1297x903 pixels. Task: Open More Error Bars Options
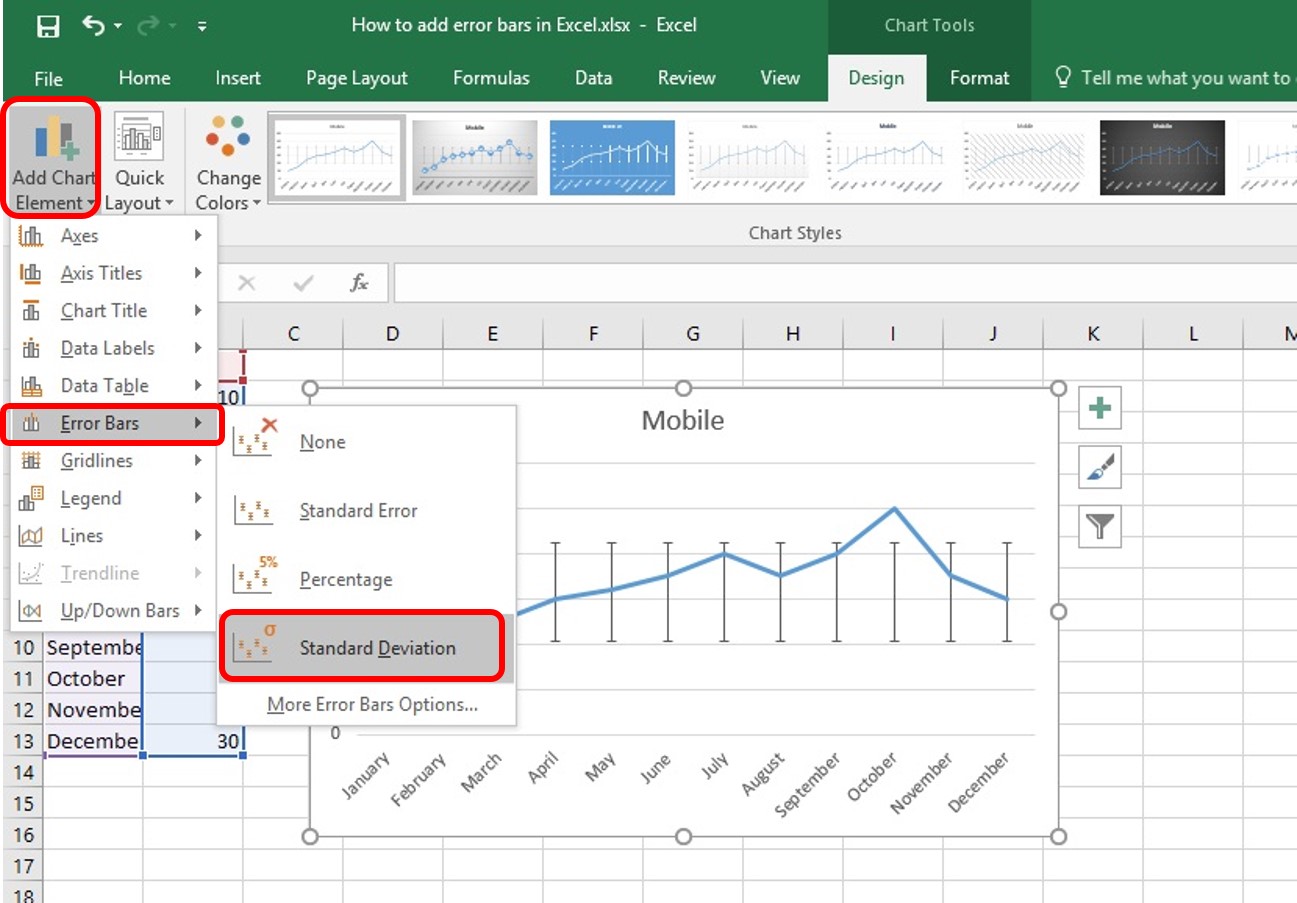coord(372,705)
